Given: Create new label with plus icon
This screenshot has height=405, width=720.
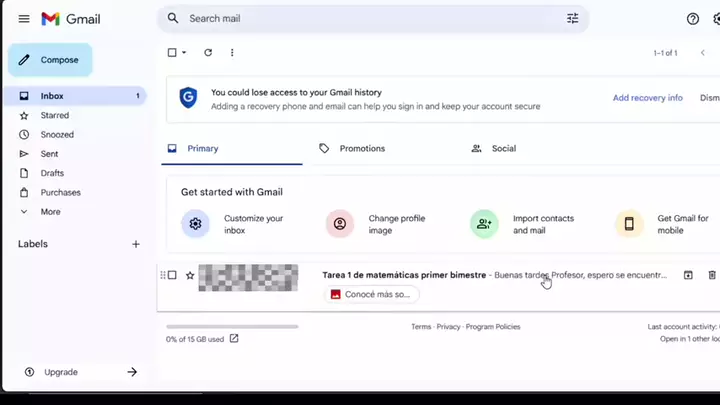Looking at the screenshot, I should tap(136, 244).
